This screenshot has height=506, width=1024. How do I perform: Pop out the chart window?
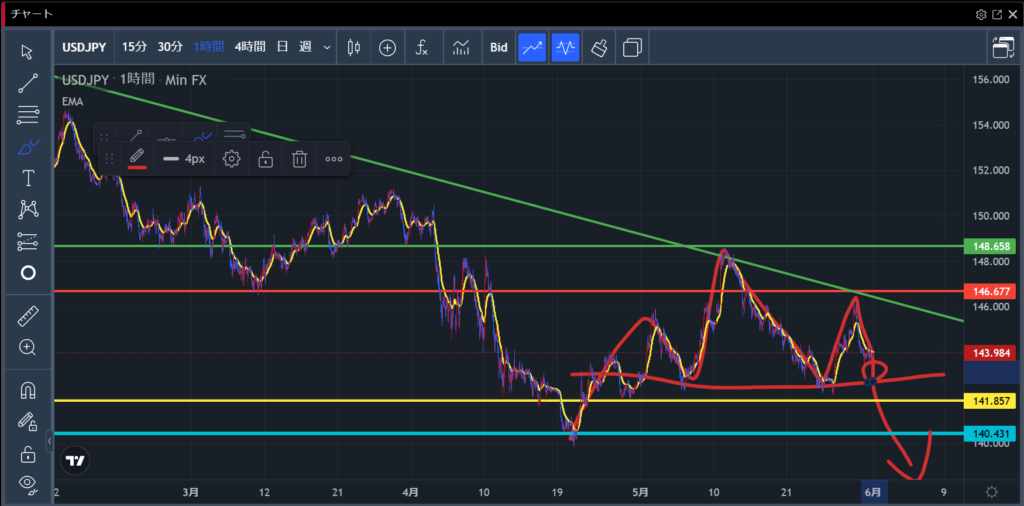tap(997, 14)
